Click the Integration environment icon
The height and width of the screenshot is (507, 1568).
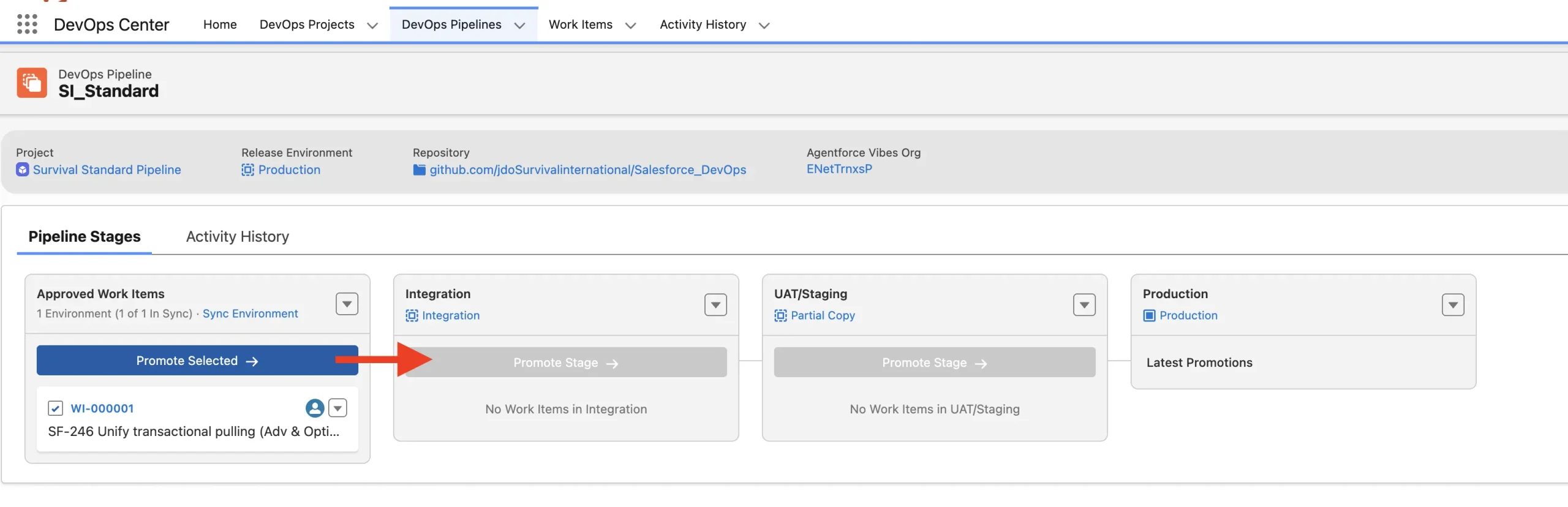pyautogui.click(x=412, y=315)
